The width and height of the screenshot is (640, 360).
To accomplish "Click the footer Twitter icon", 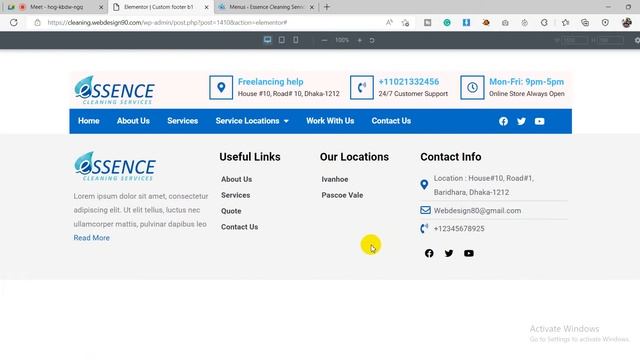I will click(x=449, y=253).
